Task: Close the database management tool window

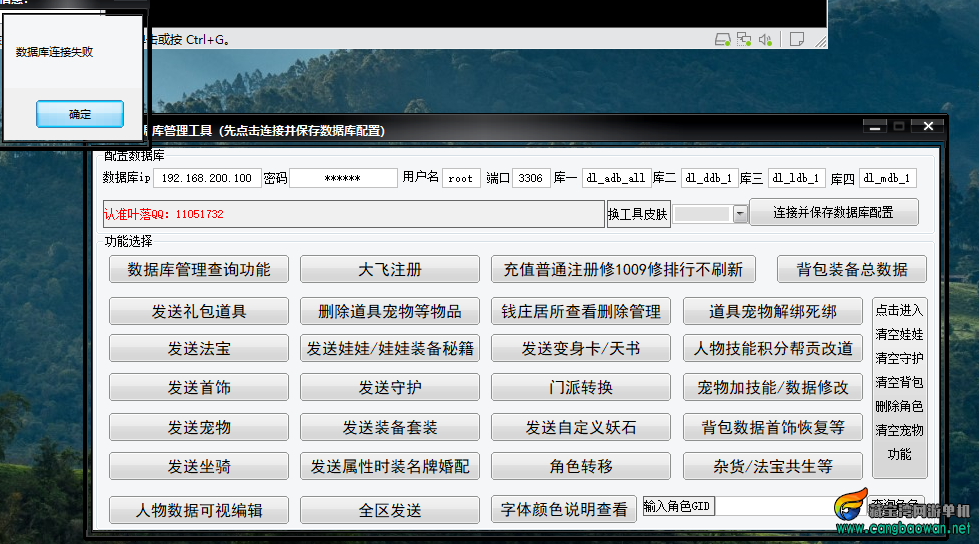Action: (928, 126)
